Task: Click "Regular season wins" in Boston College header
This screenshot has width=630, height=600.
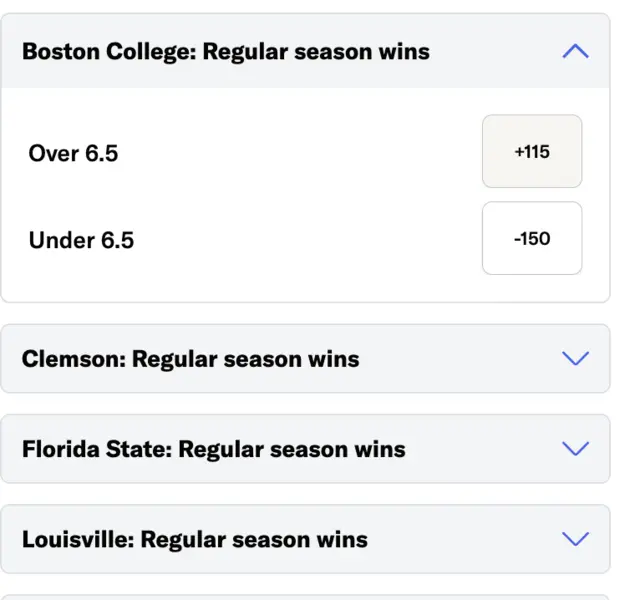Action: point(316,51)
